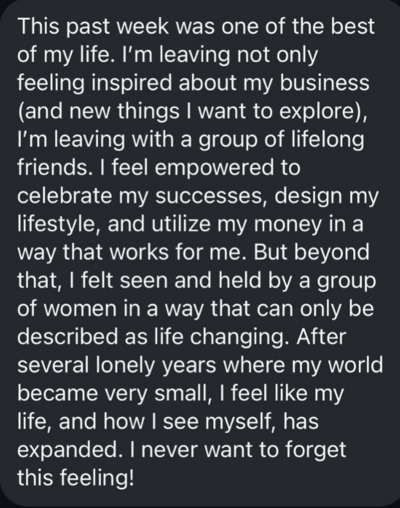The width and height of the screenshot is (400, 508).
Task: Tap the words "became very small"
Action: coord(115,393)
